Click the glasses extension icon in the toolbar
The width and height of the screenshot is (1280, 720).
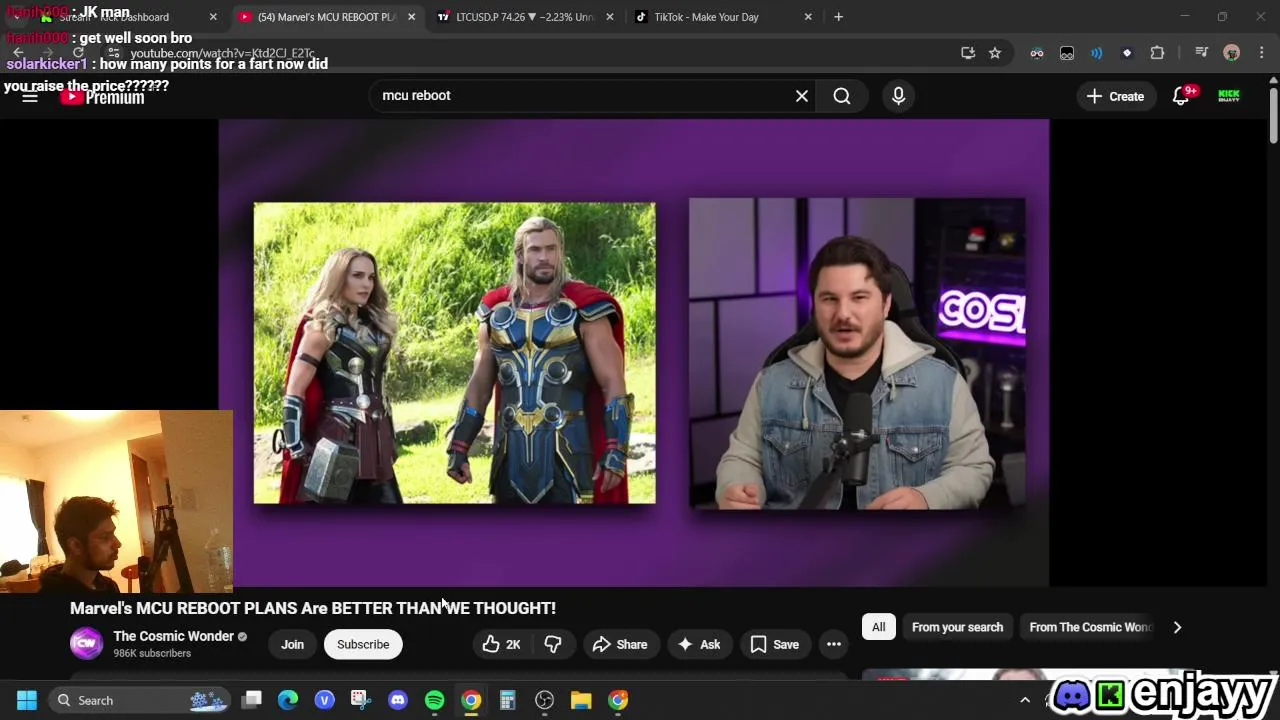point(1037,53)
